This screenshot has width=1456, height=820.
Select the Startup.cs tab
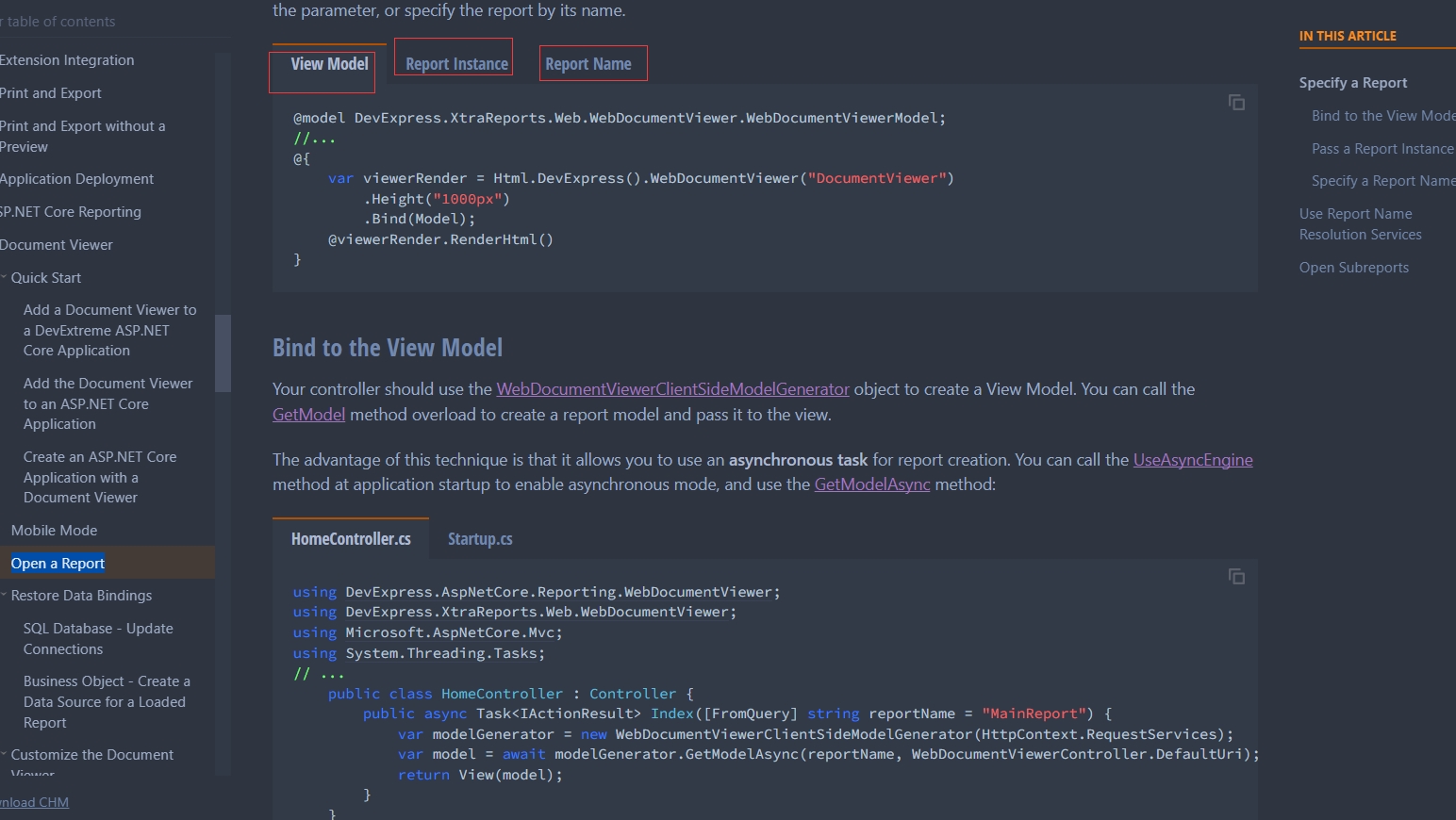(480, 539)
